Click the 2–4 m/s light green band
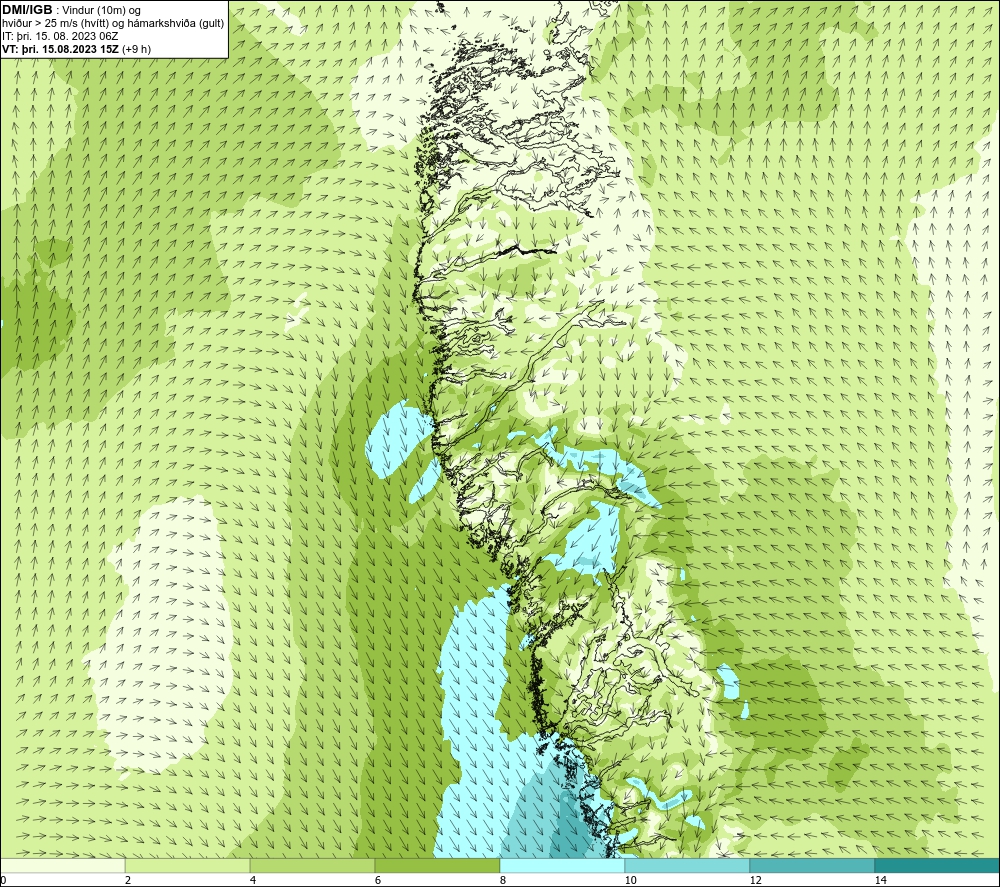The width and height of the screenshot is (1000, 887). (x=188, y=865)
